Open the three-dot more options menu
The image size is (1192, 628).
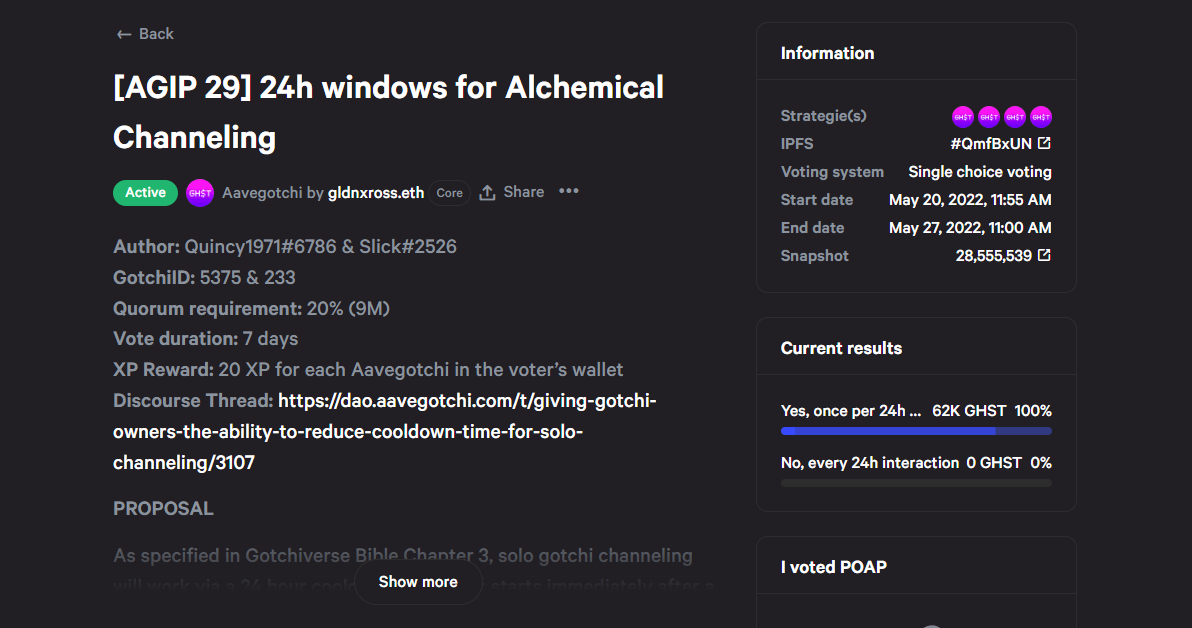coord(569,192)
